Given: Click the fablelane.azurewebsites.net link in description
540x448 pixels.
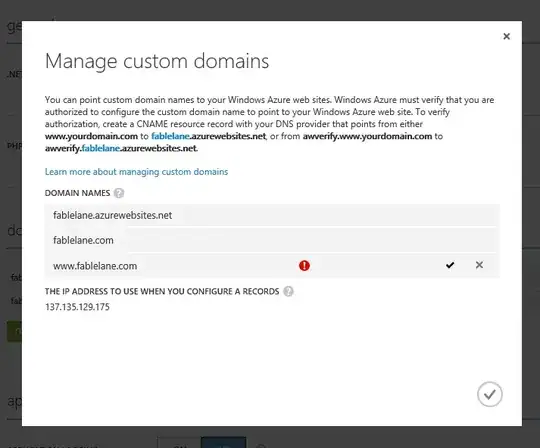Looking at the screenshot, I should pyautogui.click(x=208, y=136).
